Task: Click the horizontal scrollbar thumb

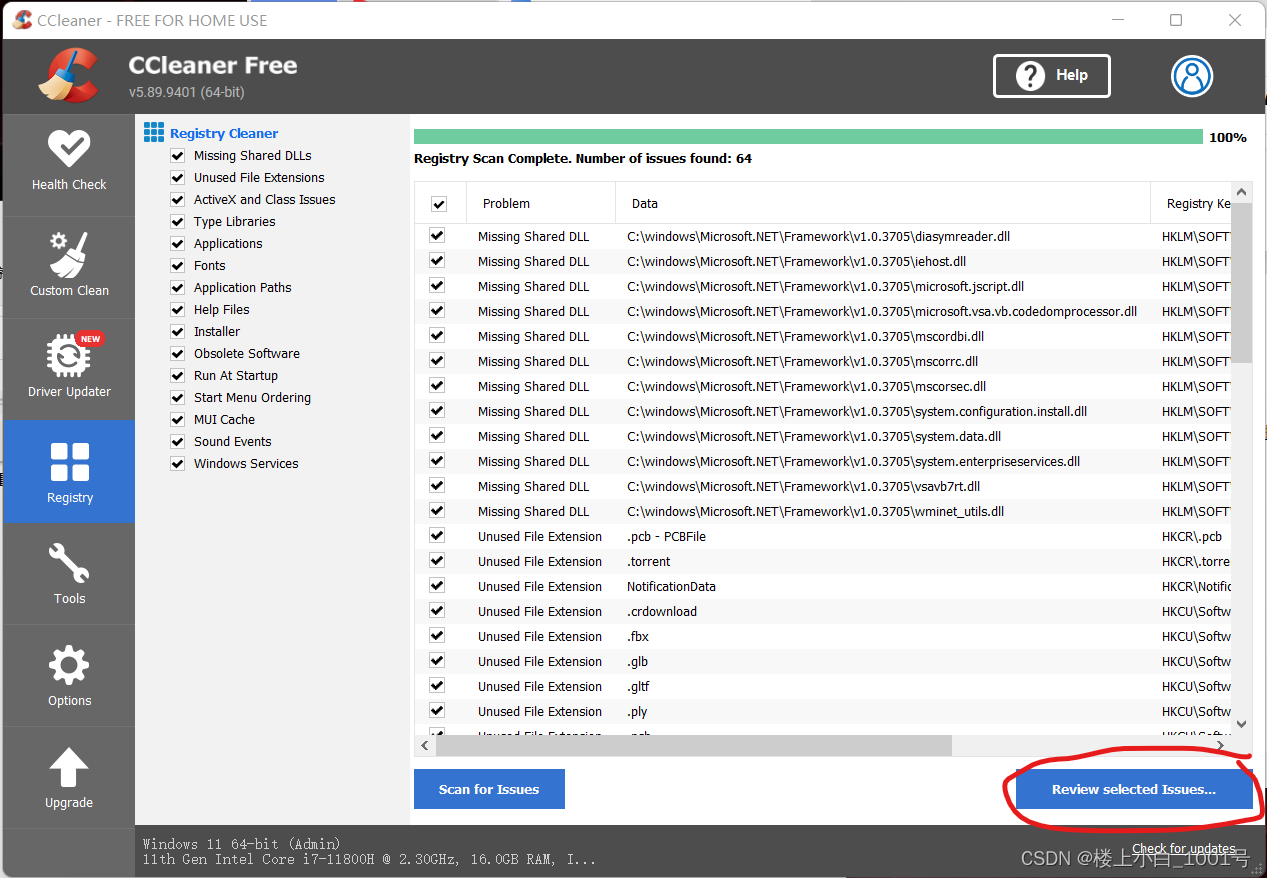Action: point(694,746)
